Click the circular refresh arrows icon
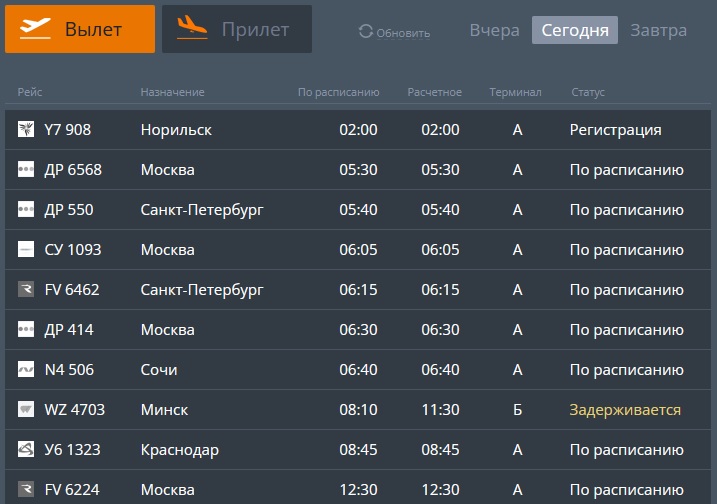 click(366, 31)
